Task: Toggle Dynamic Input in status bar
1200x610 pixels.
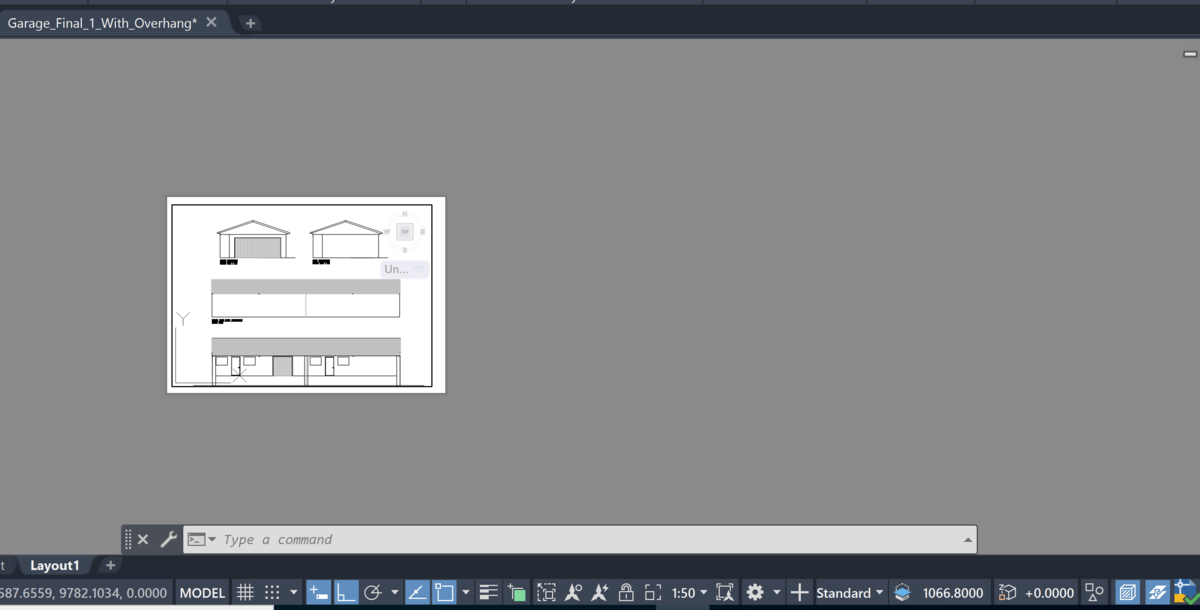Action: click(318, 593)
